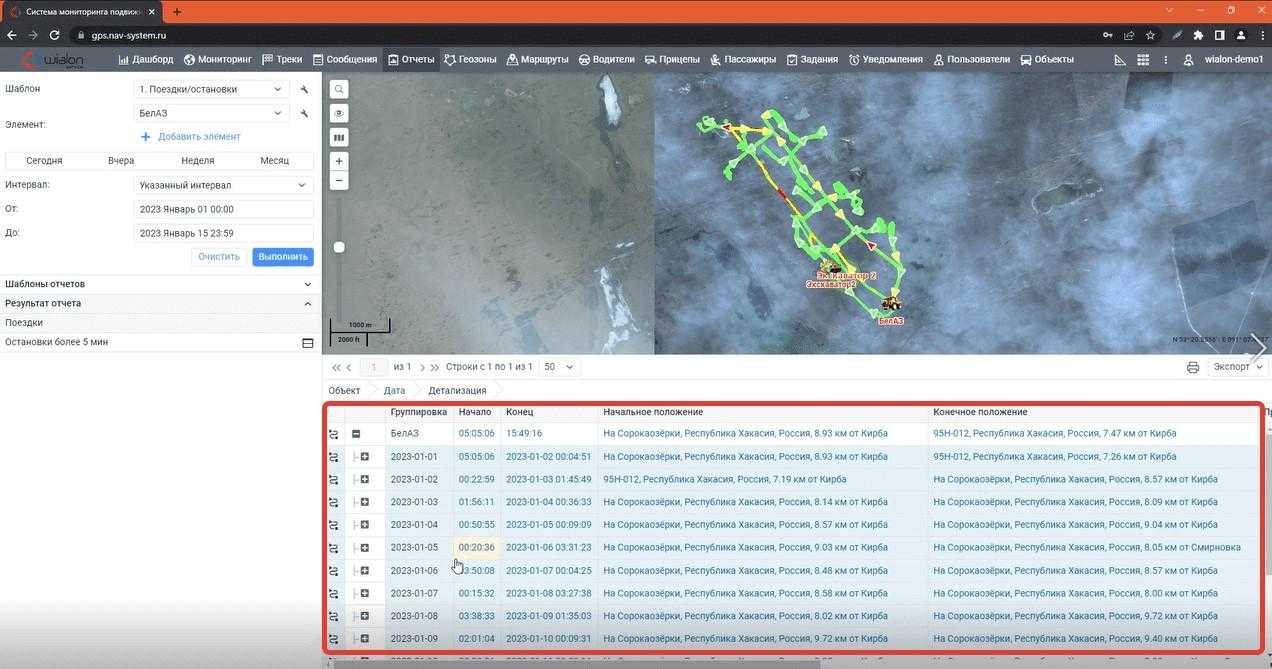Open the apps grid icon in Wialon header

tap(1143, 60)
